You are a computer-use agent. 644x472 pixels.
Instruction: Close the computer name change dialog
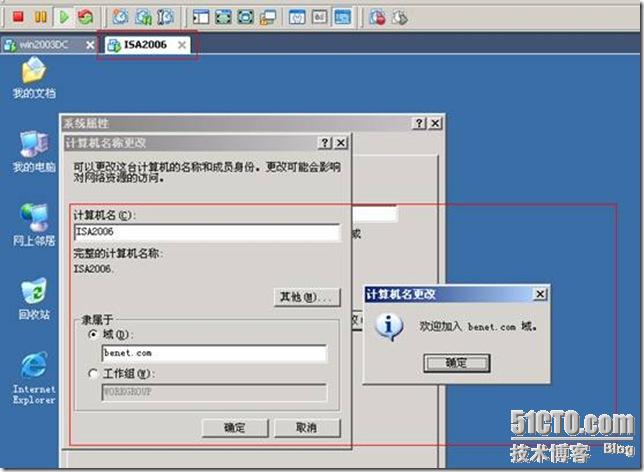(x=341, y=143)
